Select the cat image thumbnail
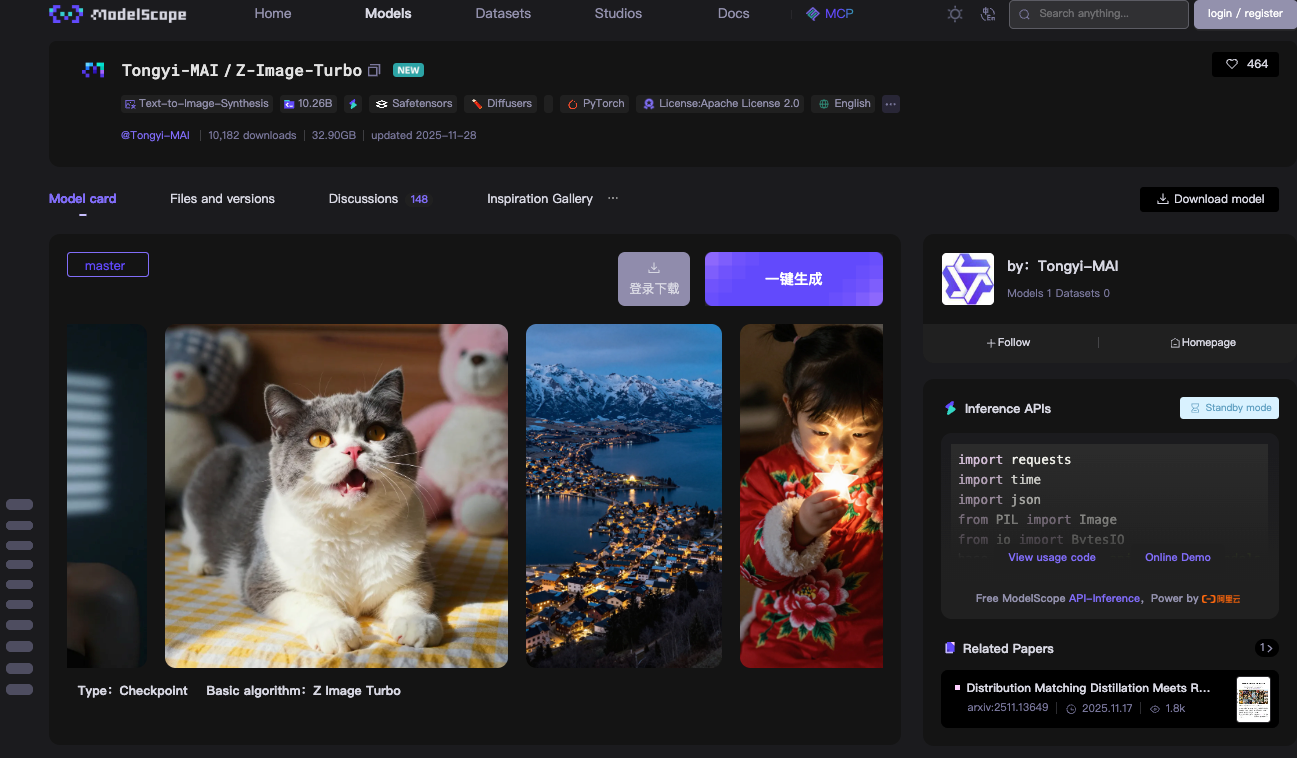Viewport: 1297px width, 758px height. (336, 495)
